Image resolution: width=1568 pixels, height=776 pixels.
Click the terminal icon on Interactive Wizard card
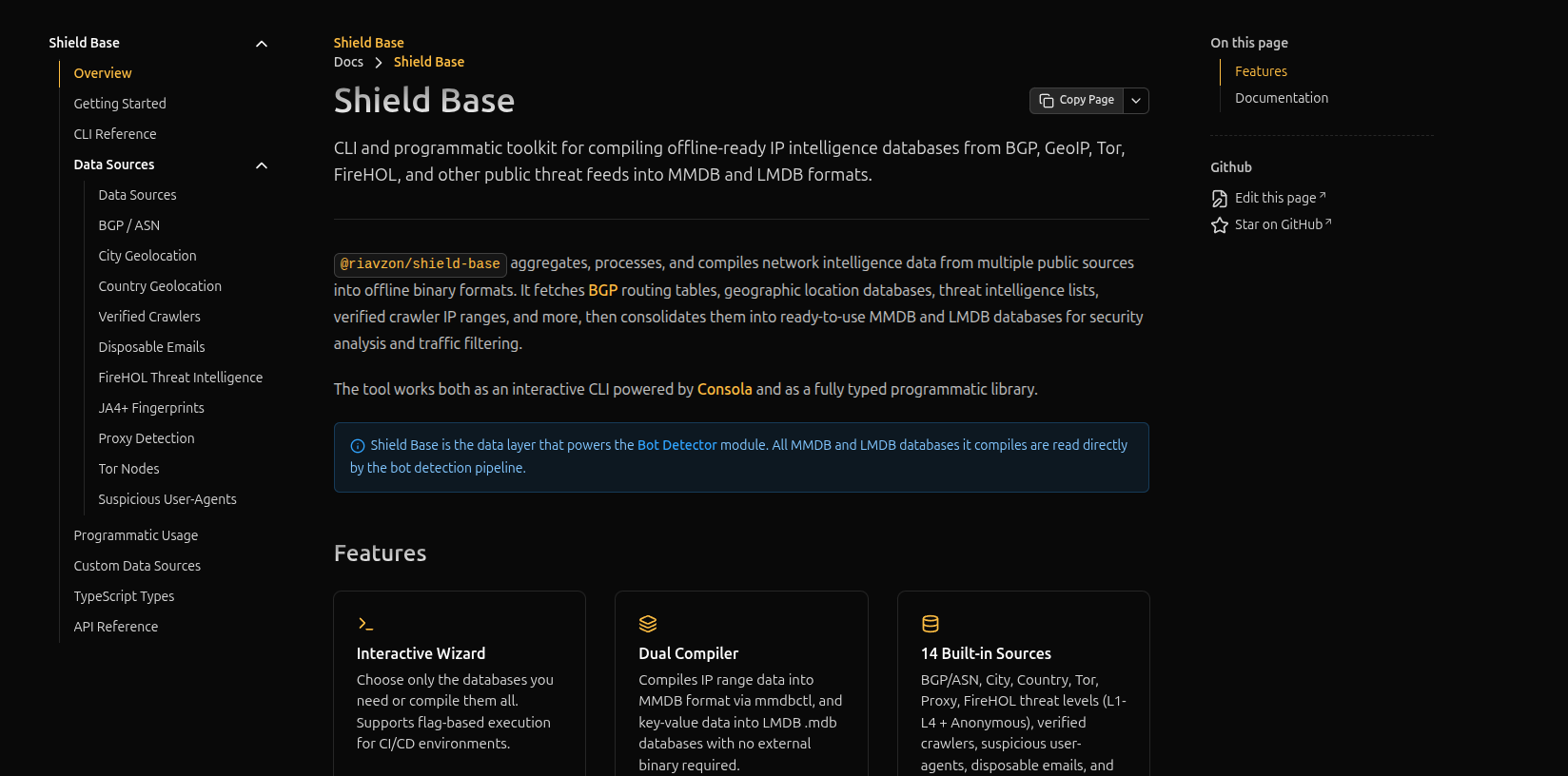365,624
